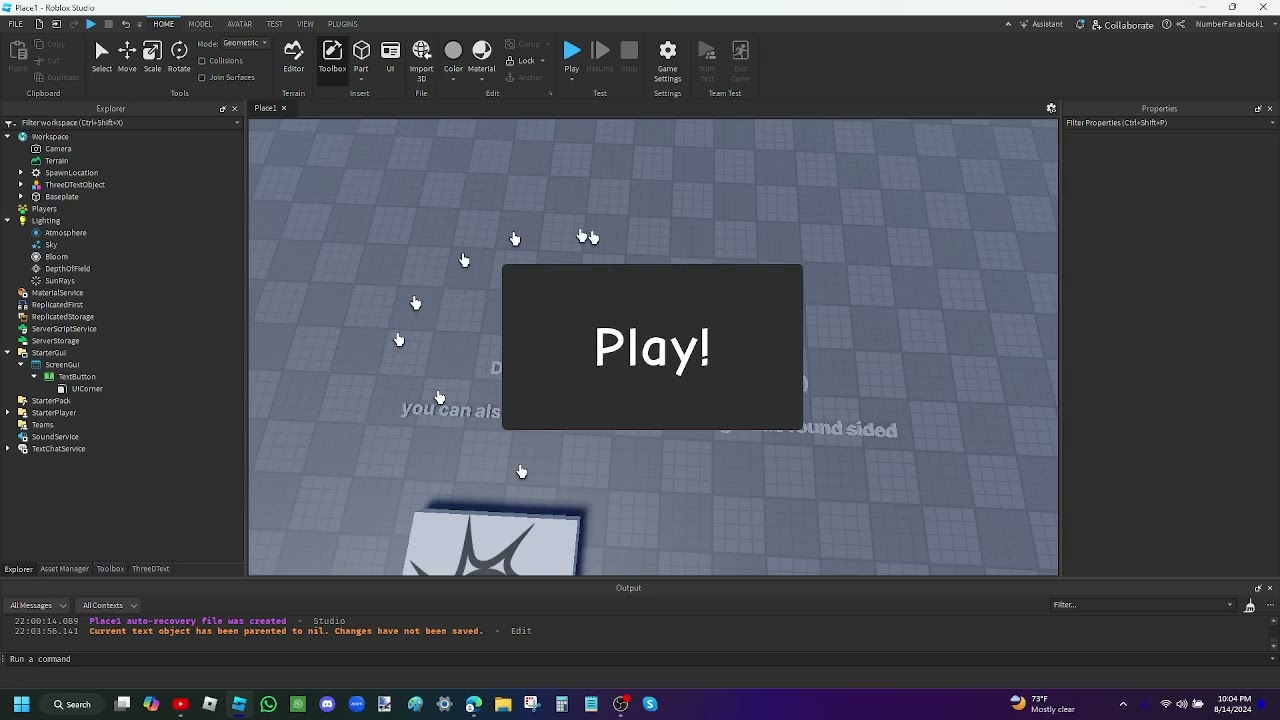Open the Mode Geometric dropdown
This screenshot has height=720, width=1280.
pyautogui.click(x=245, y=43)
